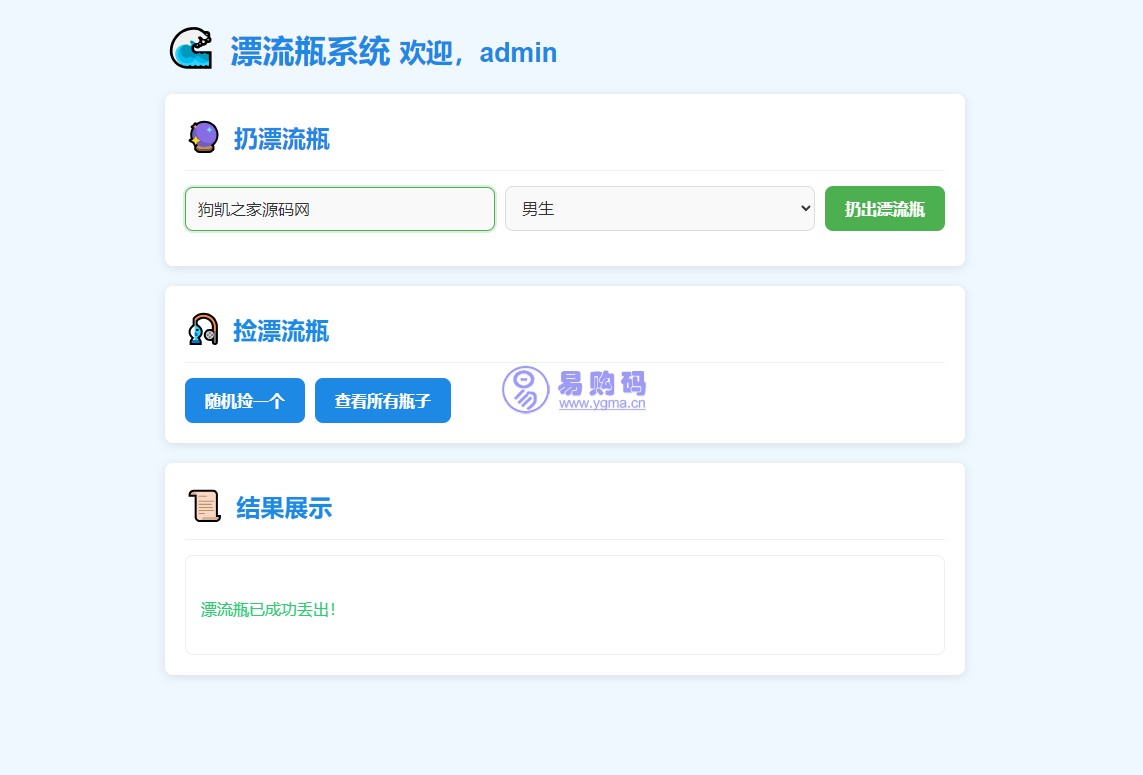The width and height of the screenshot is (1143, 775).
Task: Click the fishing icon beside 捡漂流瓶
Action: [203, 330]
